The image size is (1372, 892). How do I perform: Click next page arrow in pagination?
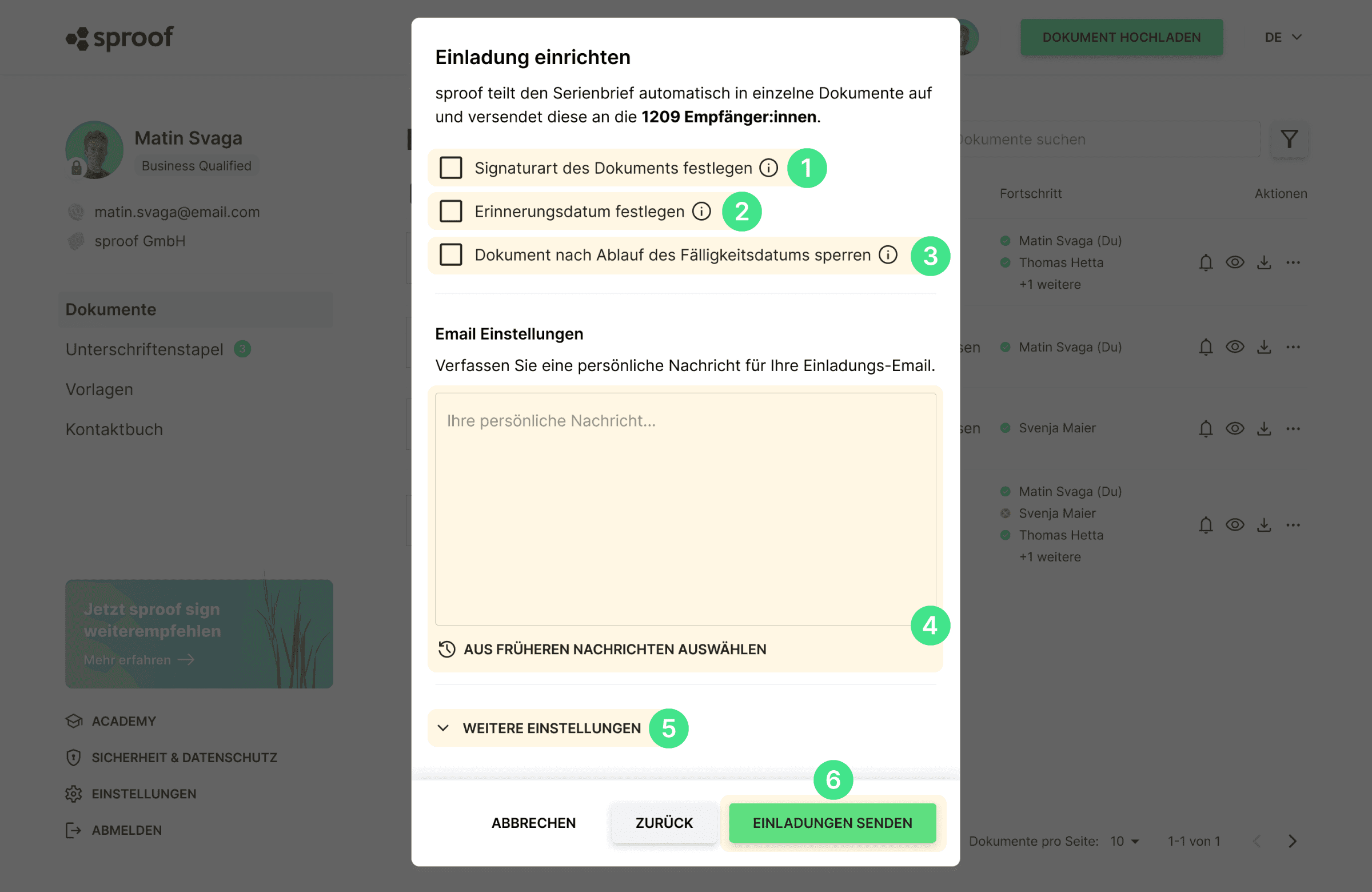(x=1293, y=841)
